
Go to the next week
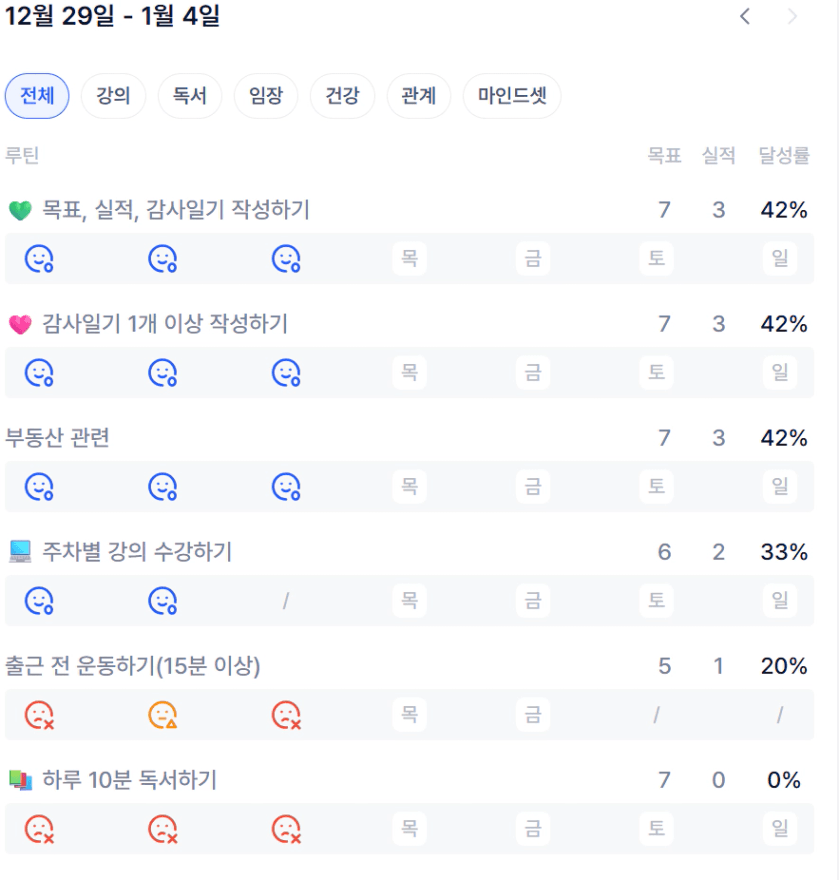pyautogui.click(x=793, y=16)
